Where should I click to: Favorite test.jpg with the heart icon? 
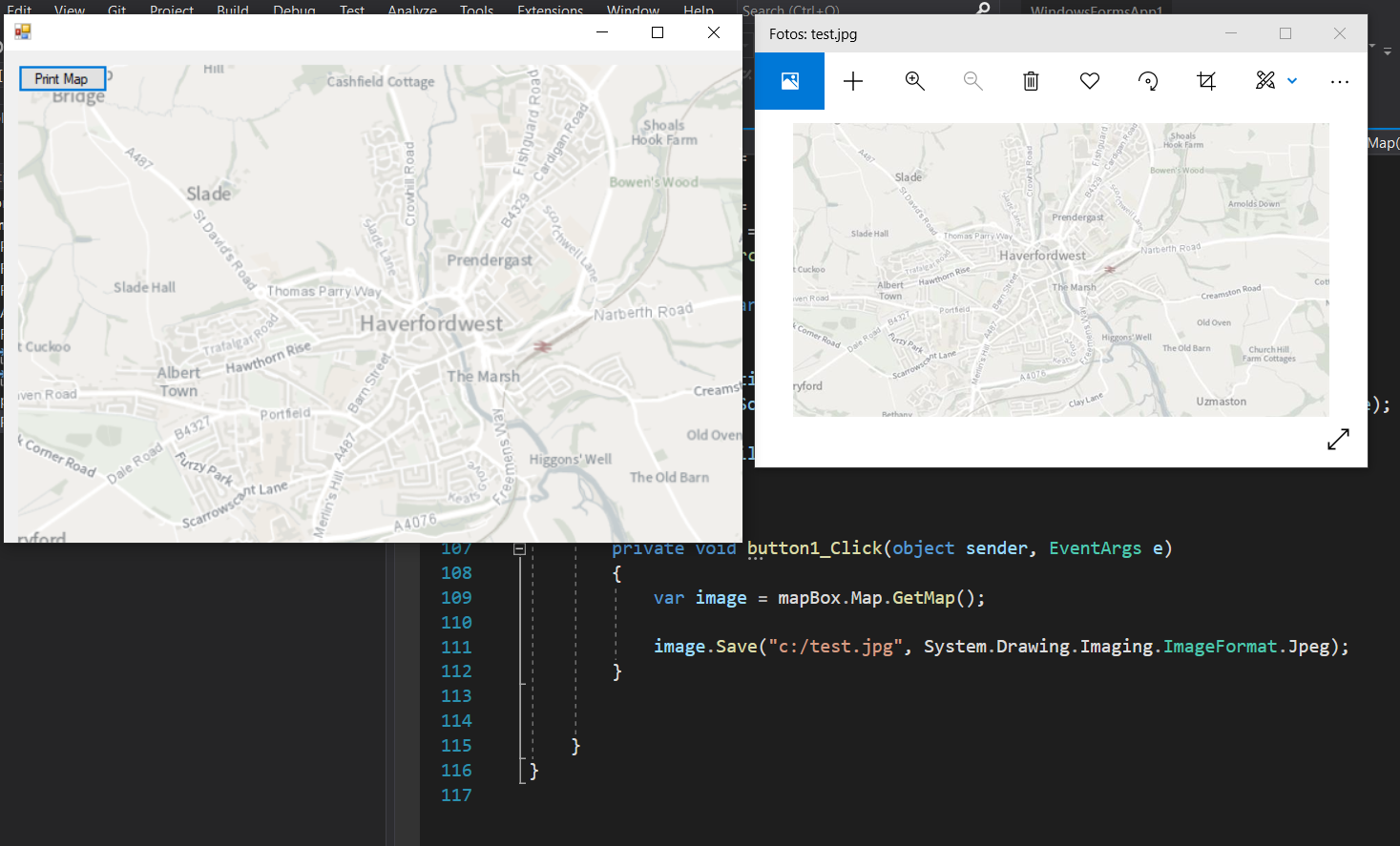[1089, 80]
